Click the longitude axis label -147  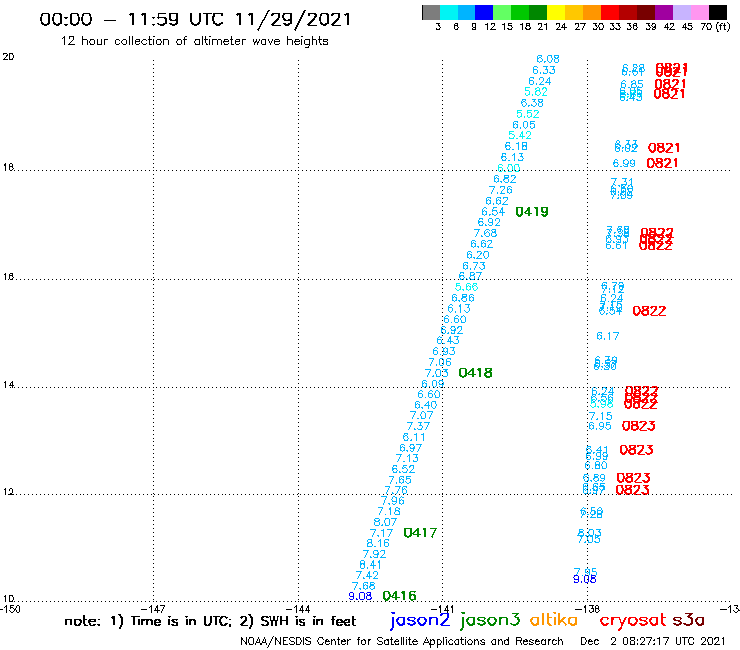[x=153, y=609]
